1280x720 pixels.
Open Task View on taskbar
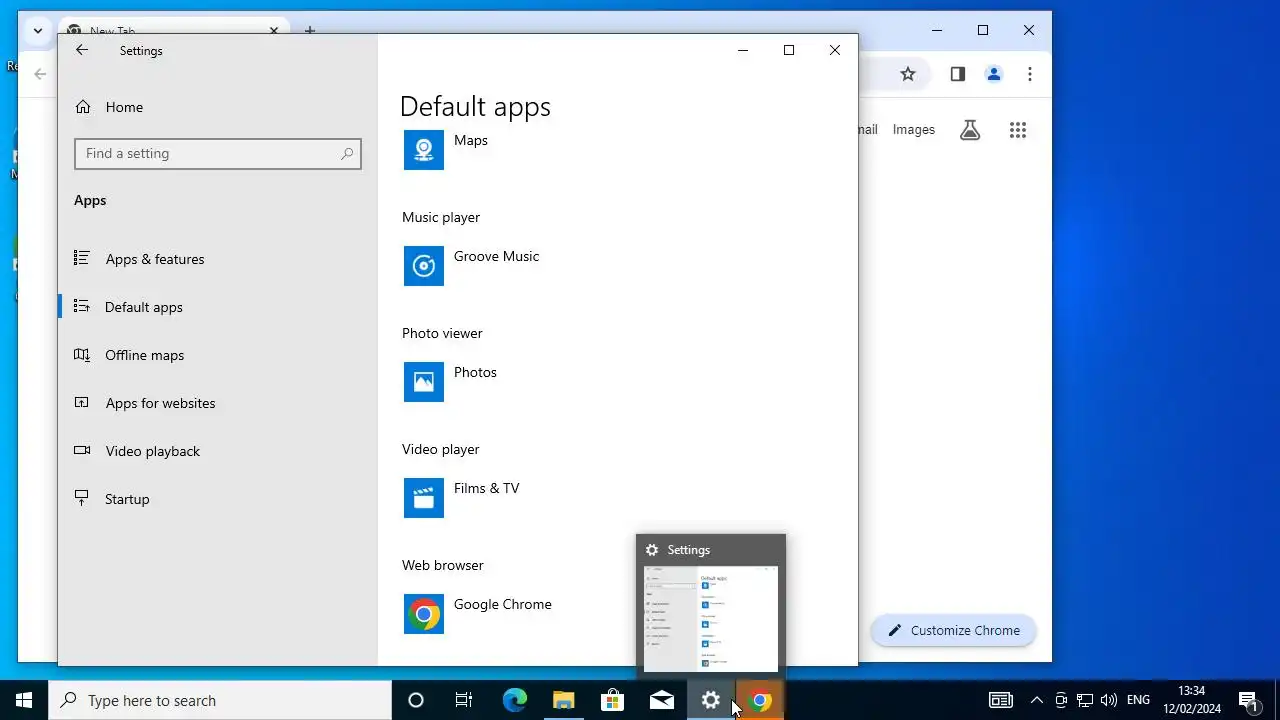tap(464, 701)
